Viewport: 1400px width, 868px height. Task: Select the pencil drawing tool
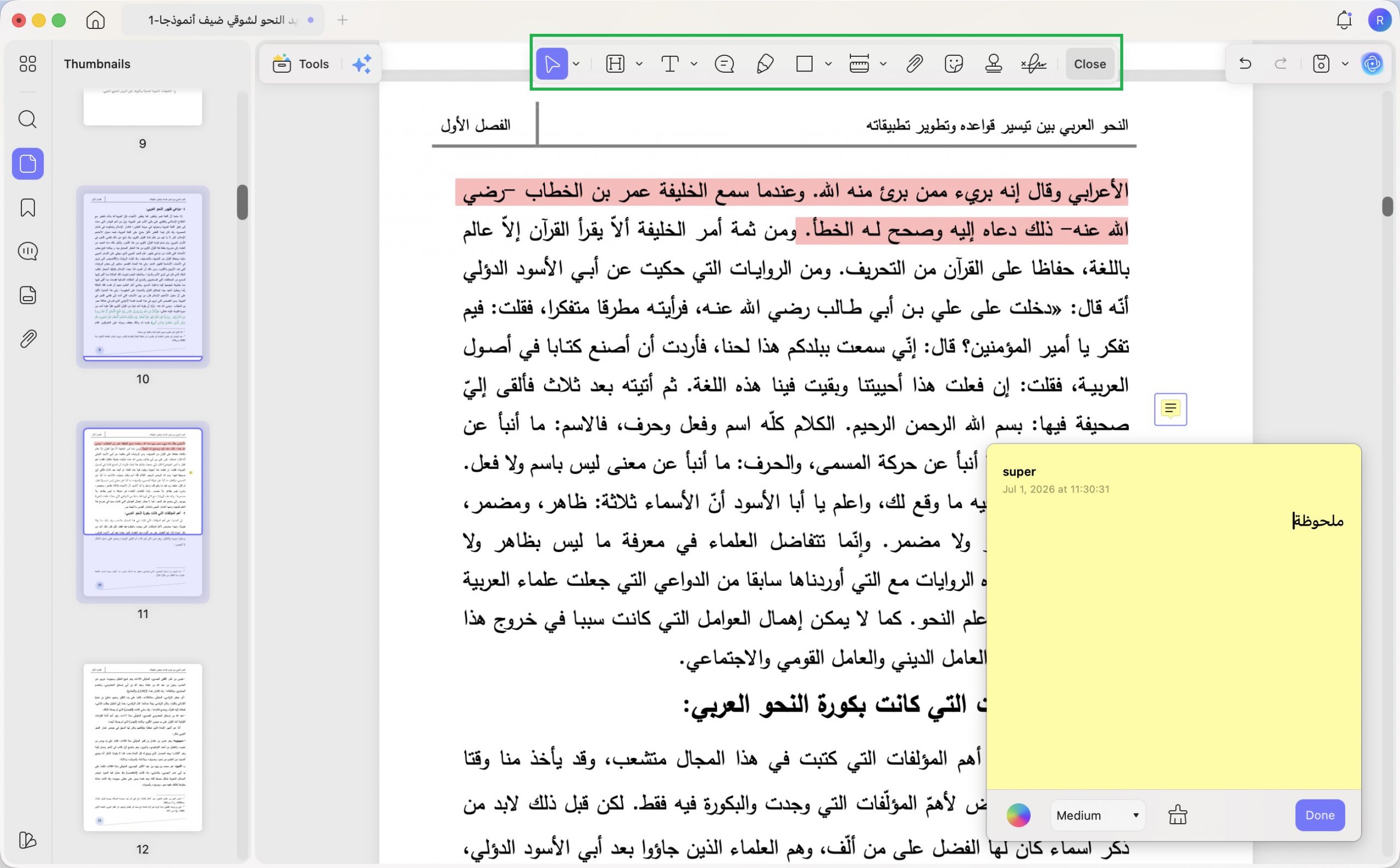[765, 64]
